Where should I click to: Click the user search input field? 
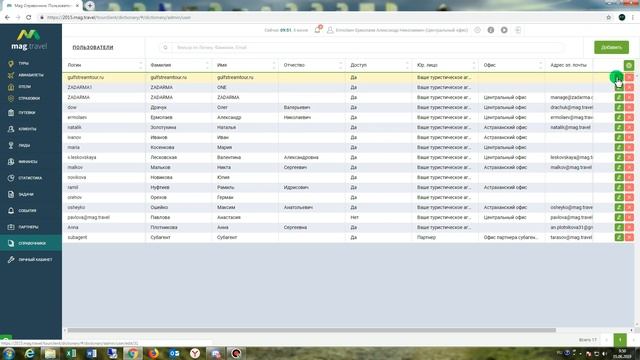pos(361,47)
